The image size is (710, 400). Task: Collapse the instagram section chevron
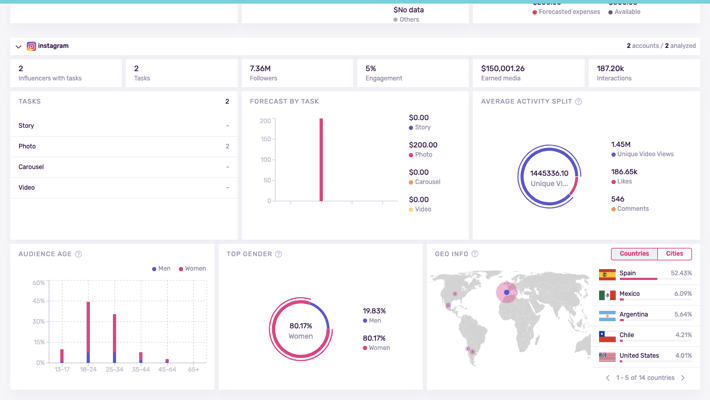(18, 46)
